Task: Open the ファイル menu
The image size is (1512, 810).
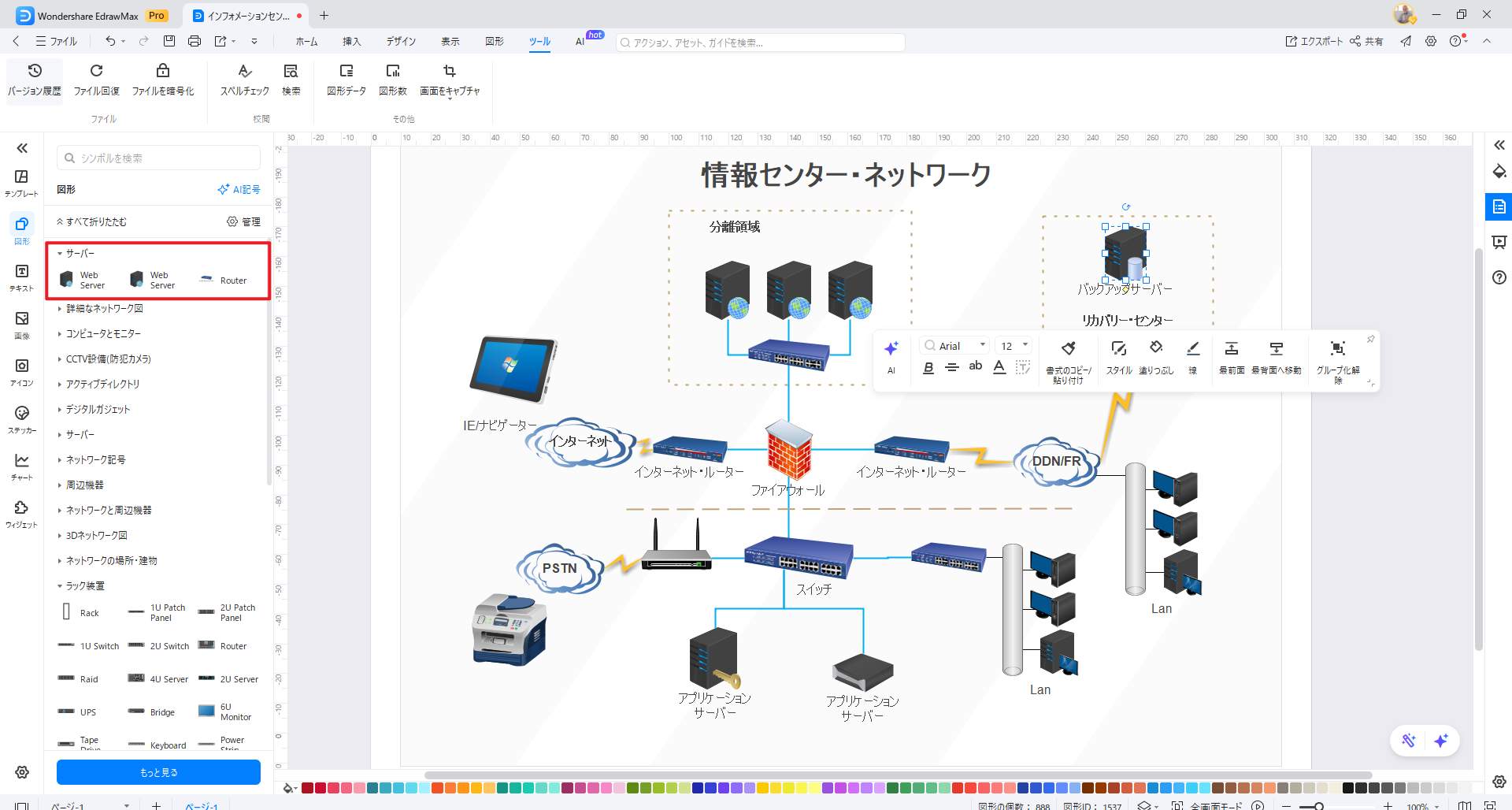Action: 57,41
